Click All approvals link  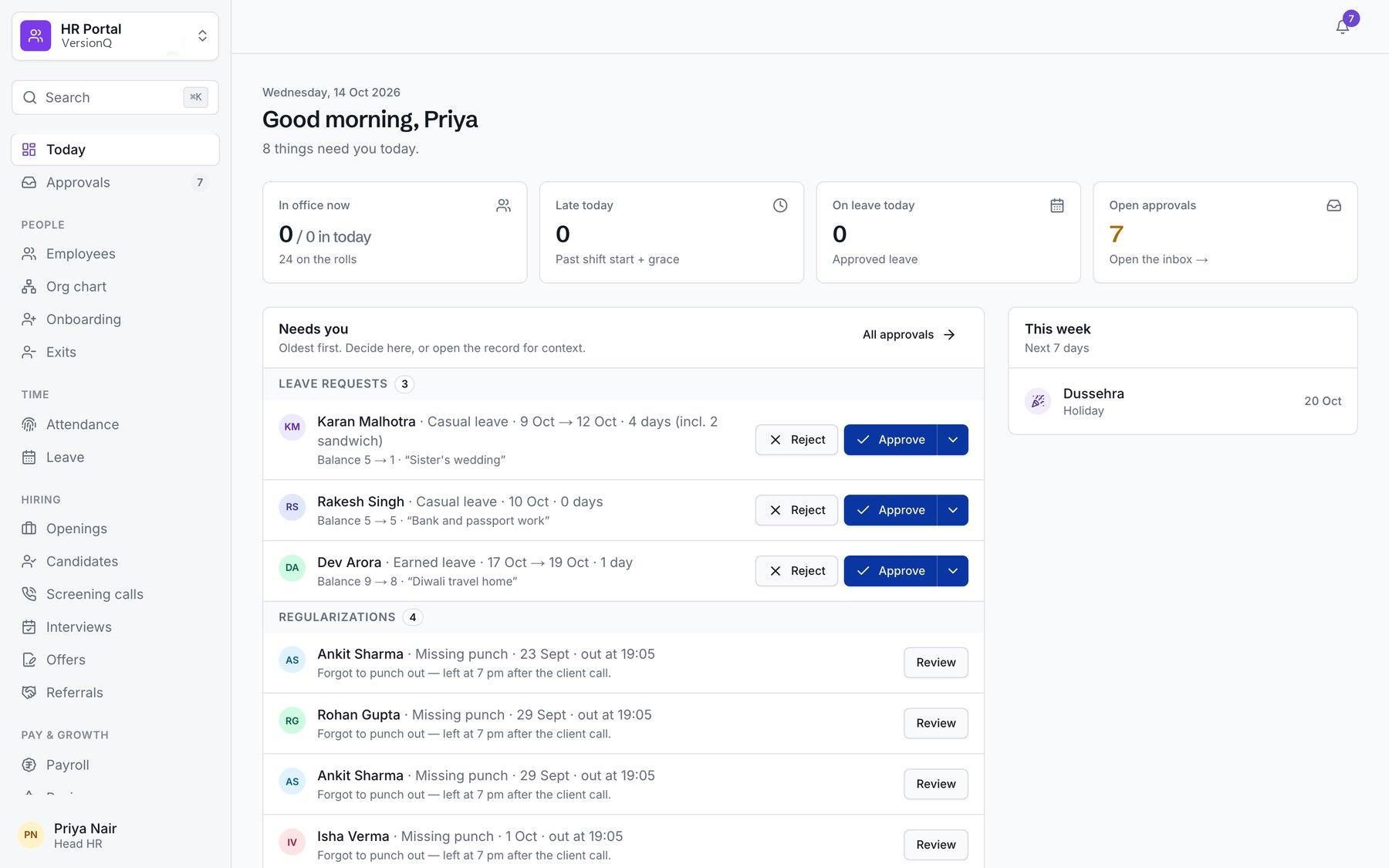click(909, 335)
